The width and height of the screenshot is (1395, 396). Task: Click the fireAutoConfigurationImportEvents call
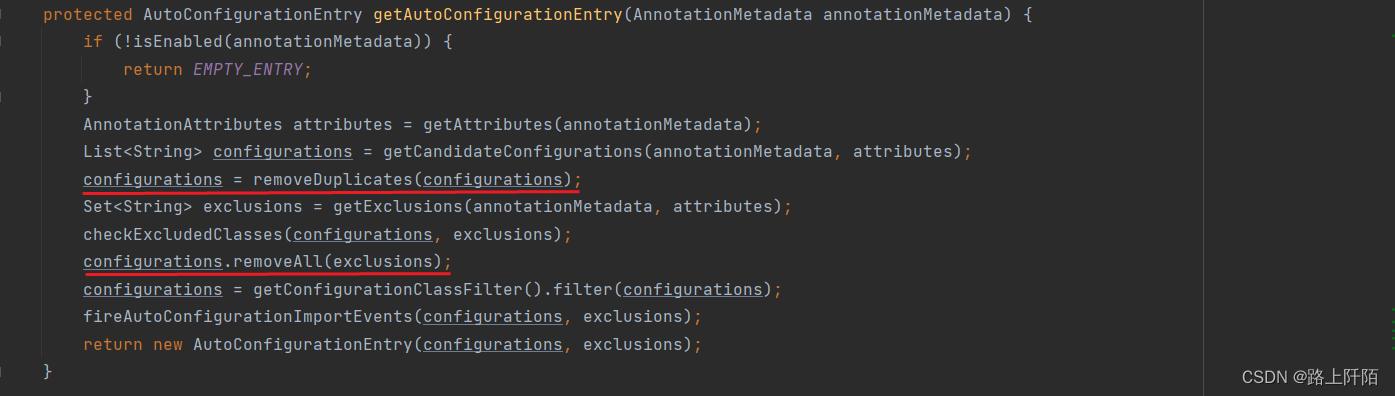pos(247,317)
